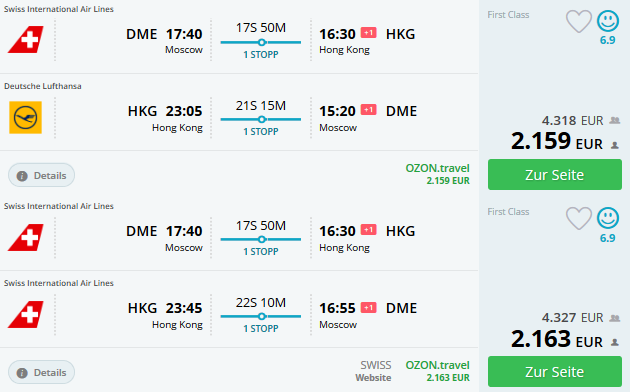The width and height of the screenshot is (630, 392).
Task: Click single-person icon next to 2.163 EUR
Action: point(615,342)
